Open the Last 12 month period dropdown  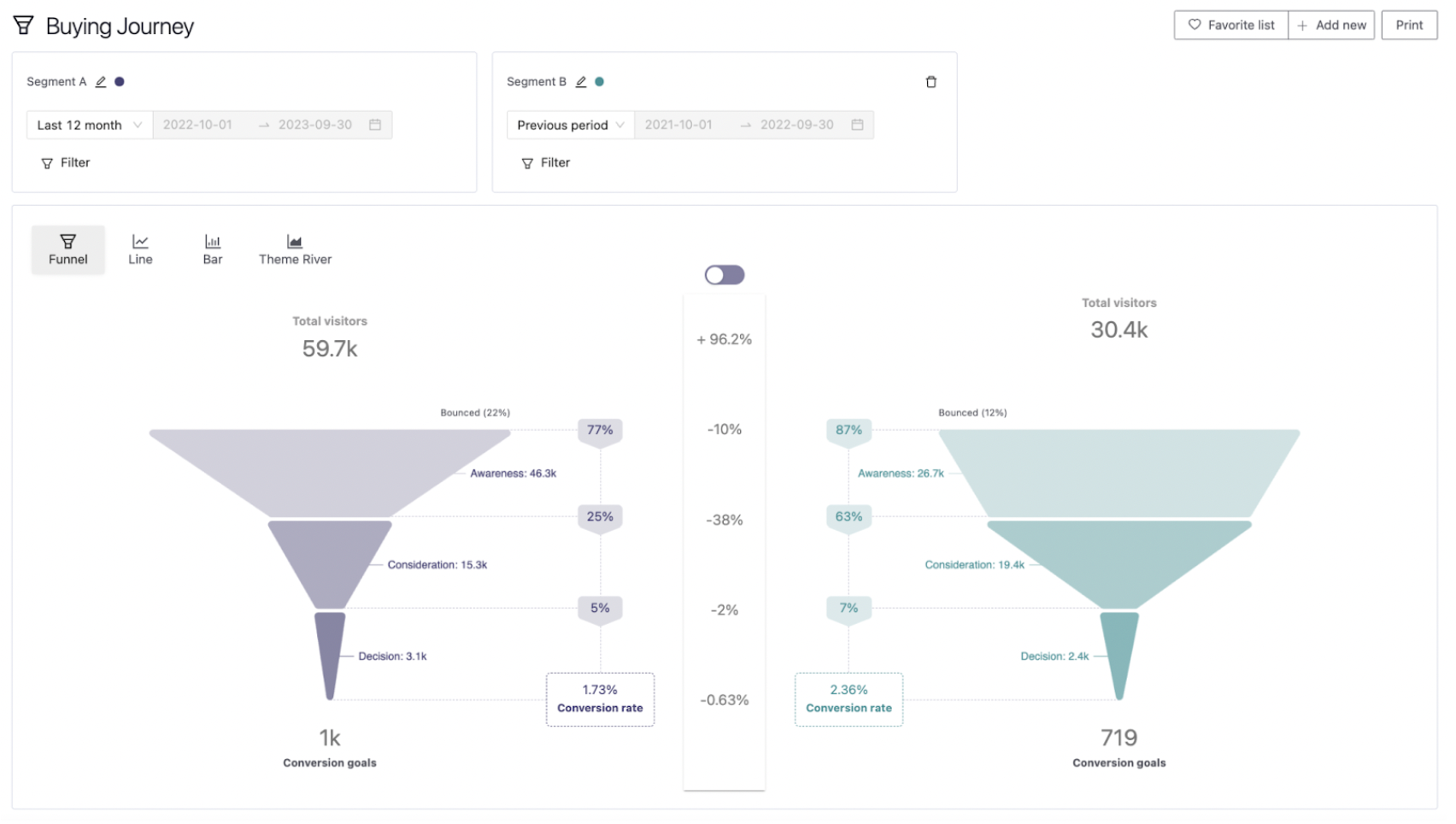88,124
